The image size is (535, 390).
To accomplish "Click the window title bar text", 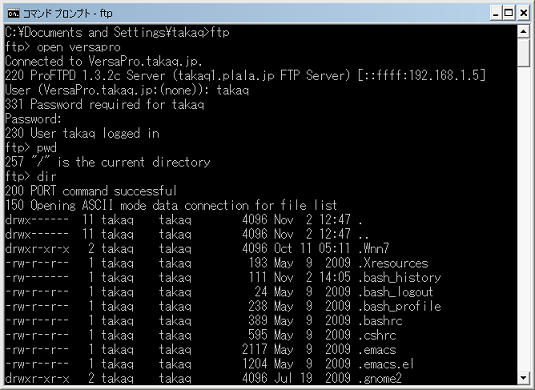I will 67,14.
